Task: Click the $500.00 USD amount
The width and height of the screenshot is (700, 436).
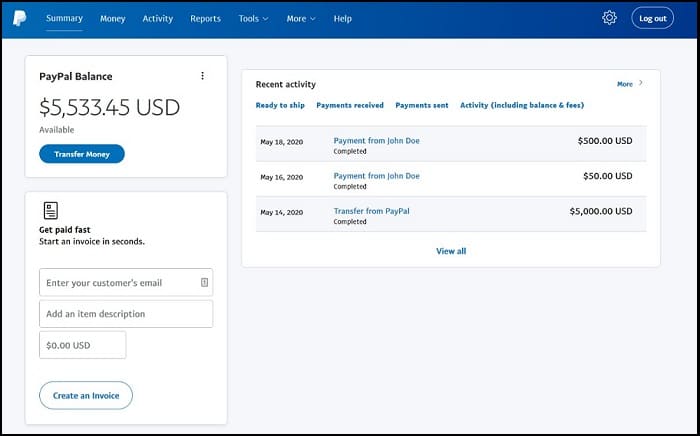Action: pyautogui.click(x=605, y=141)
